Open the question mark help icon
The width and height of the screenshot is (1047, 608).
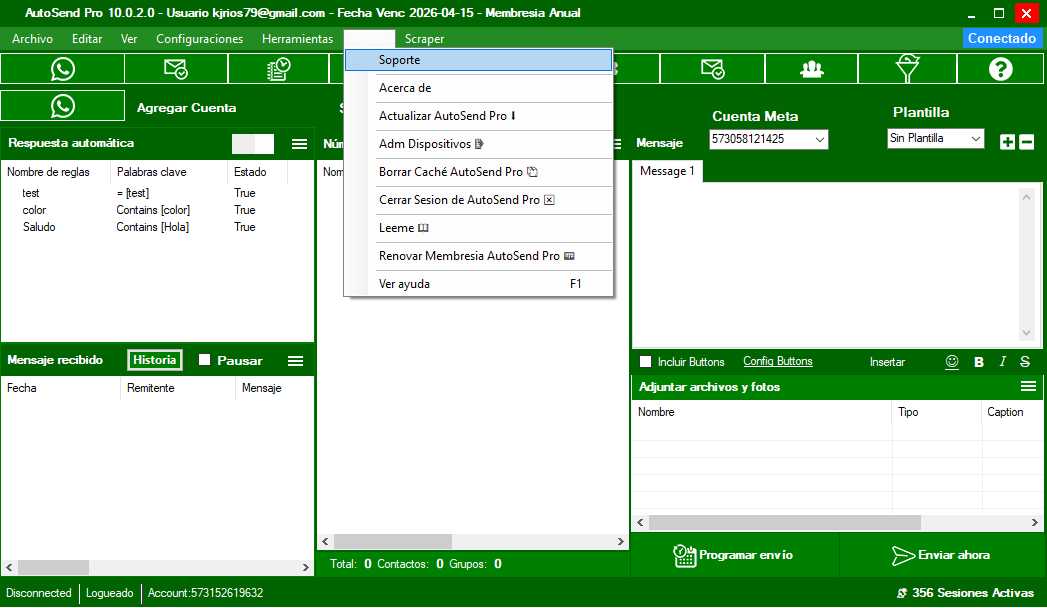(x=1000, y=68)
